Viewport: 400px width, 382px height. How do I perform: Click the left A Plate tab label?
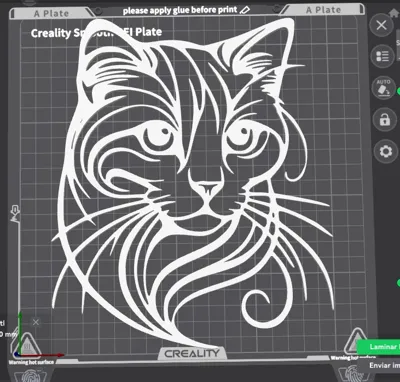click(x=52, y=14)
